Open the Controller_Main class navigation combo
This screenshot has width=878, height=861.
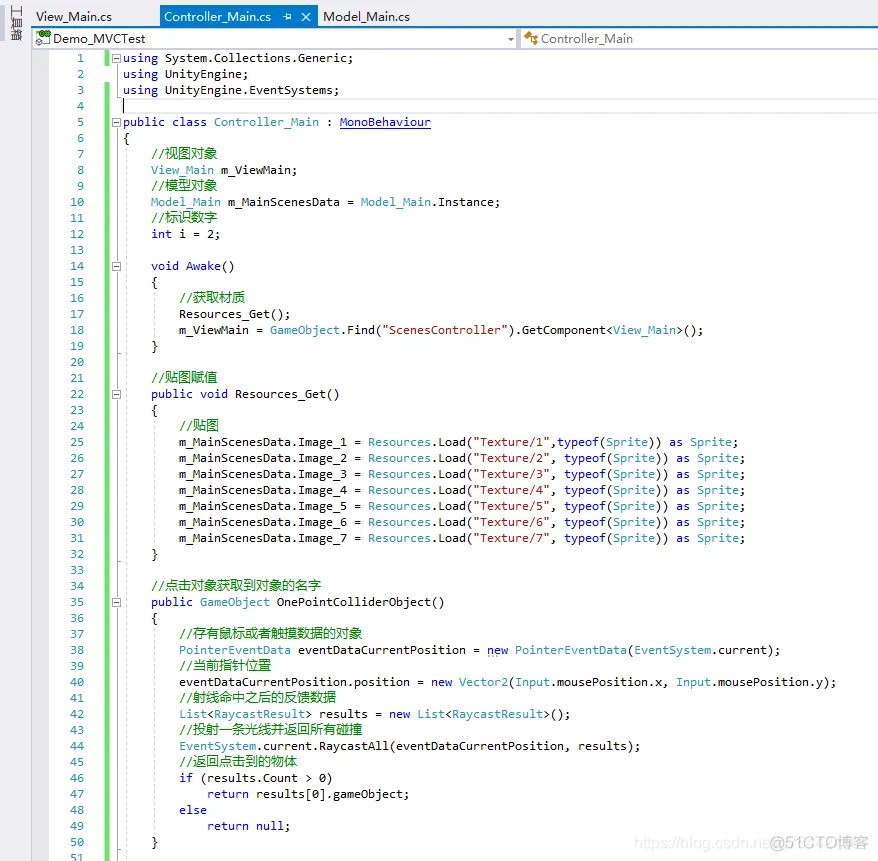699,39
